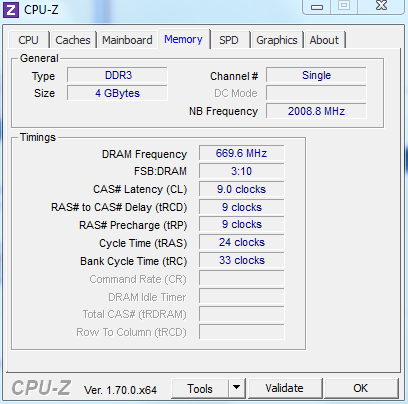Click the NB Frequency label
408x404 pixels.
(223, 111)
